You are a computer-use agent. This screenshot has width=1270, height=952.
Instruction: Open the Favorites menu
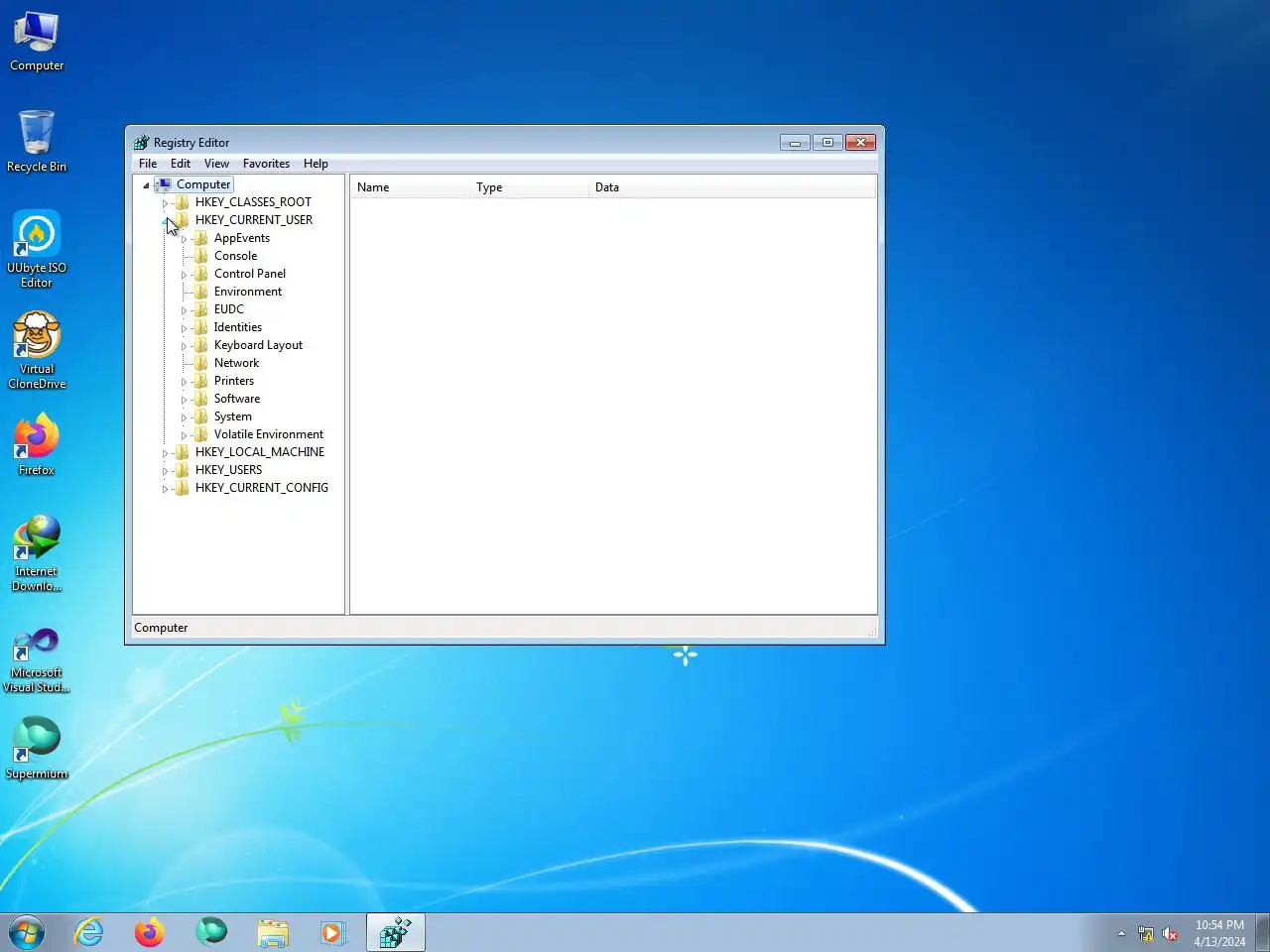(266, 164)
